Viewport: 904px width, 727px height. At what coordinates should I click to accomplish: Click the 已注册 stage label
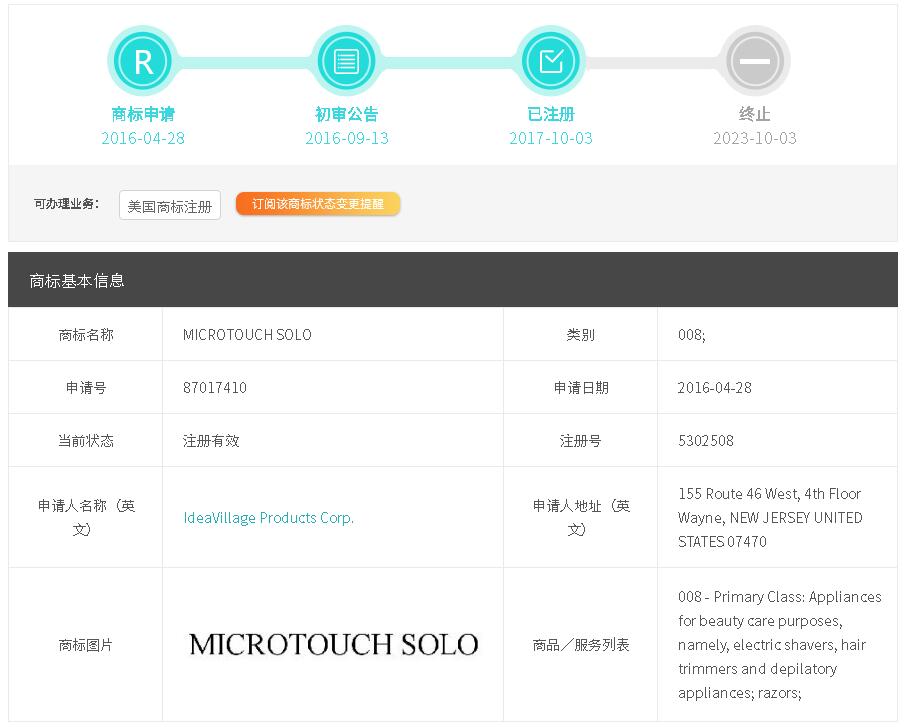pyautogui.click(x=551, y=114)
